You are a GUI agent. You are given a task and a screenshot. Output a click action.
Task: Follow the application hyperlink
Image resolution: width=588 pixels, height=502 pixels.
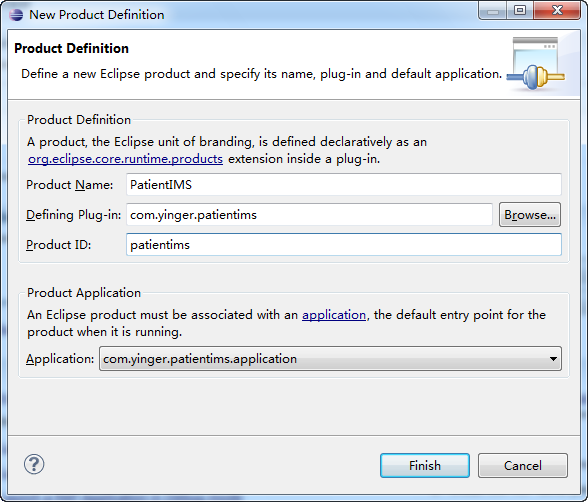point(334,315)
